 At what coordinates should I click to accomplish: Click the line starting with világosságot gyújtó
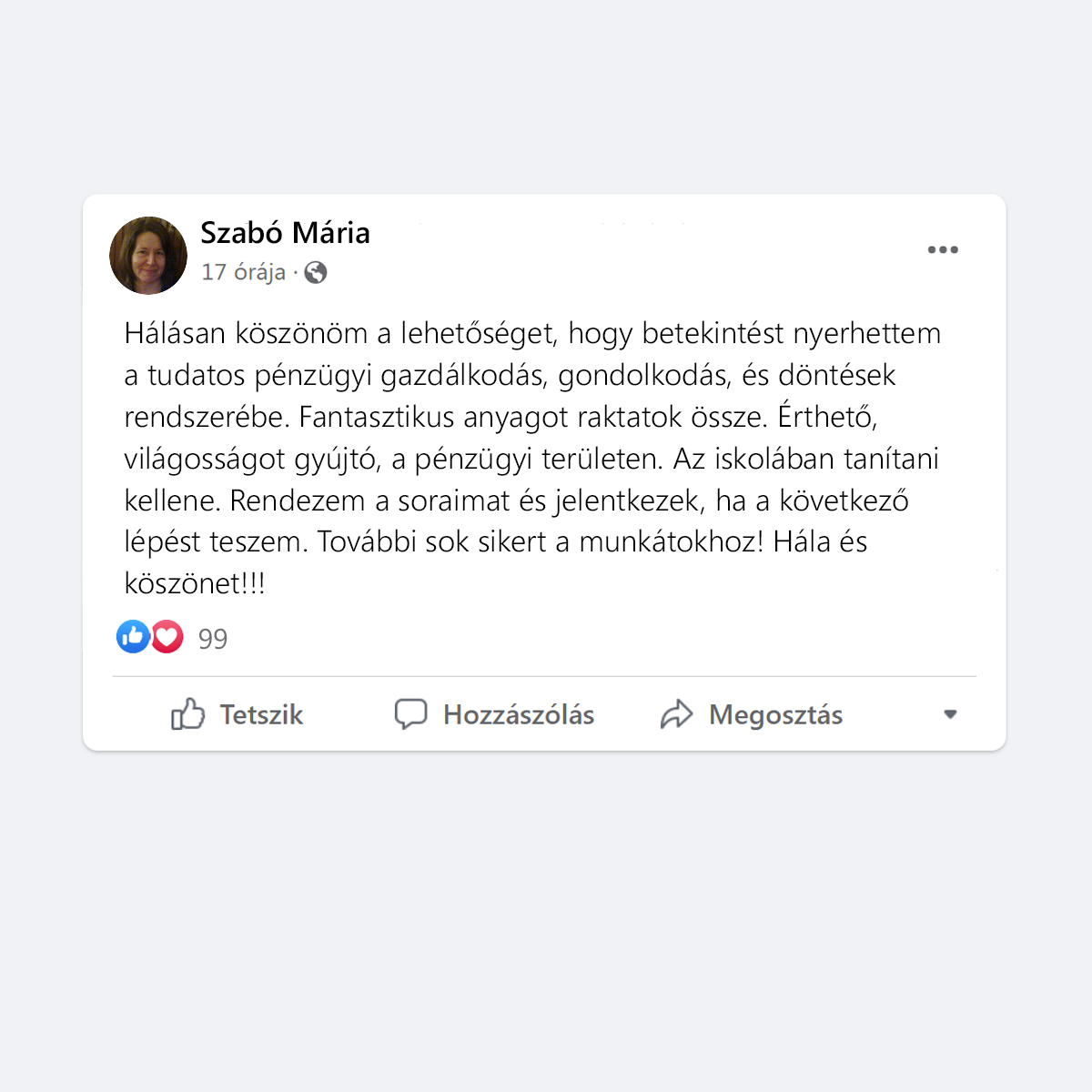coord(531,459)
